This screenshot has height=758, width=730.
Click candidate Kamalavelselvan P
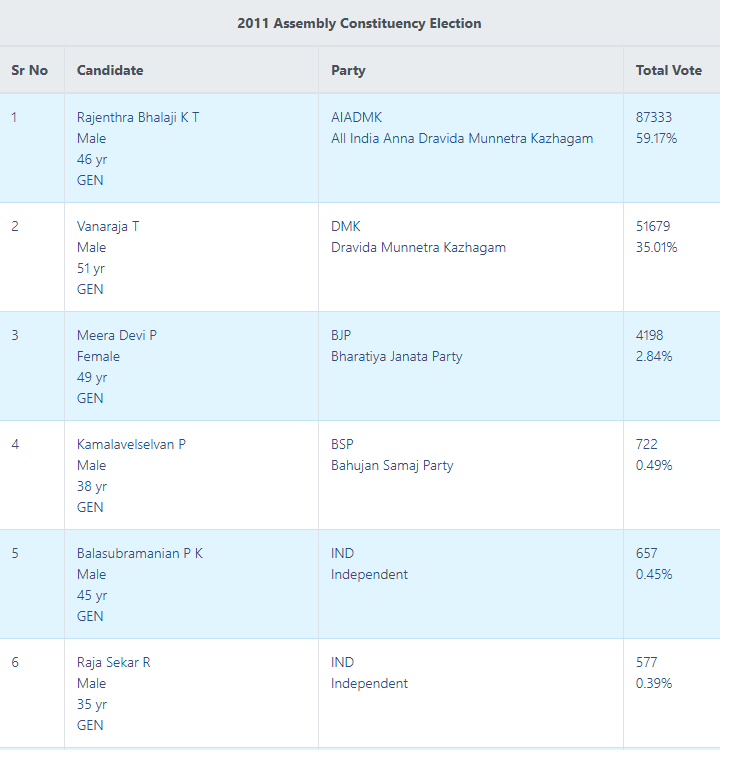click(131, 444)
